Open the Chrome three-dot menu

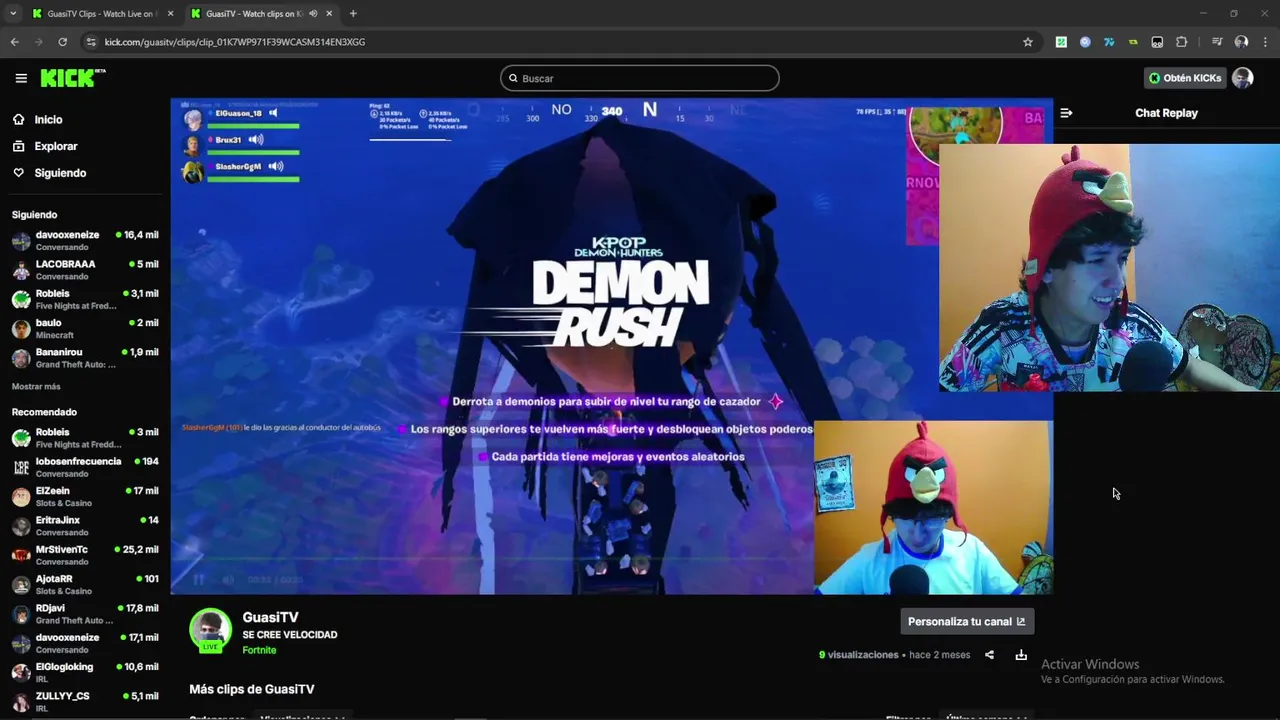1265,42
